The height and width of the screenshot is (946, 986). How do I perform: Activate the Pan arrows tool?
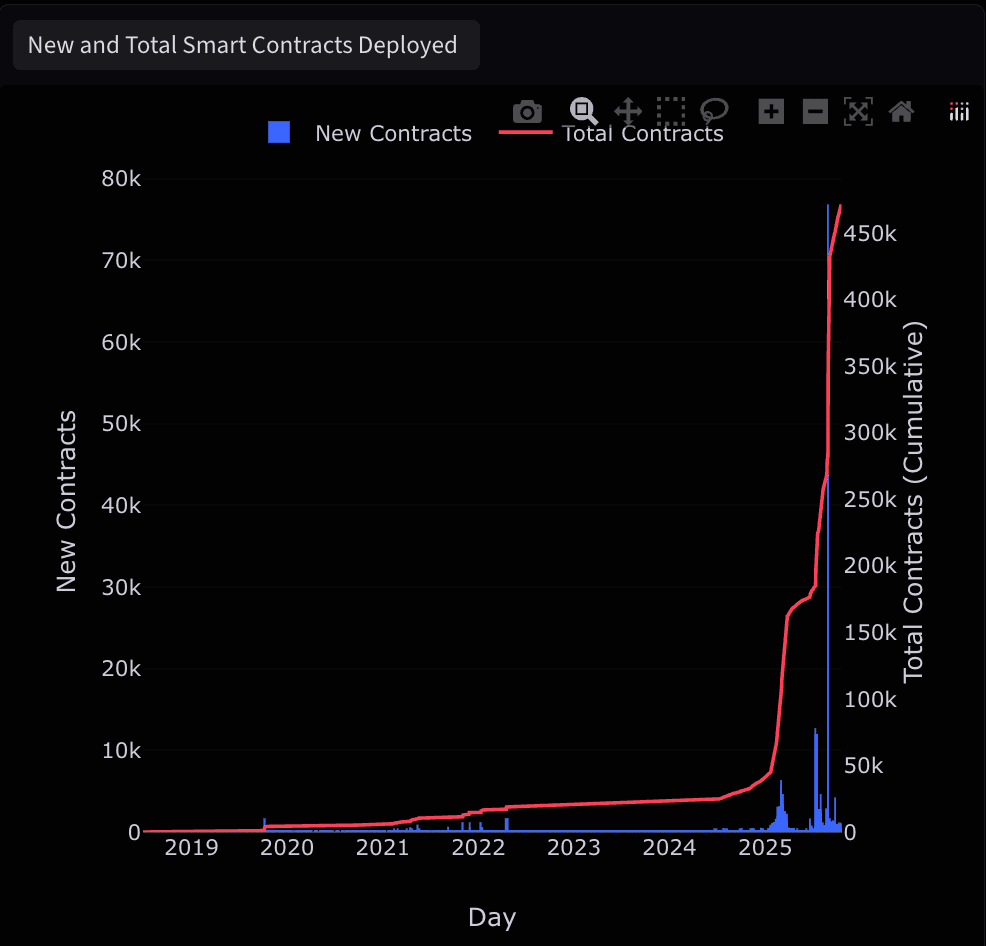coord(627,111)
